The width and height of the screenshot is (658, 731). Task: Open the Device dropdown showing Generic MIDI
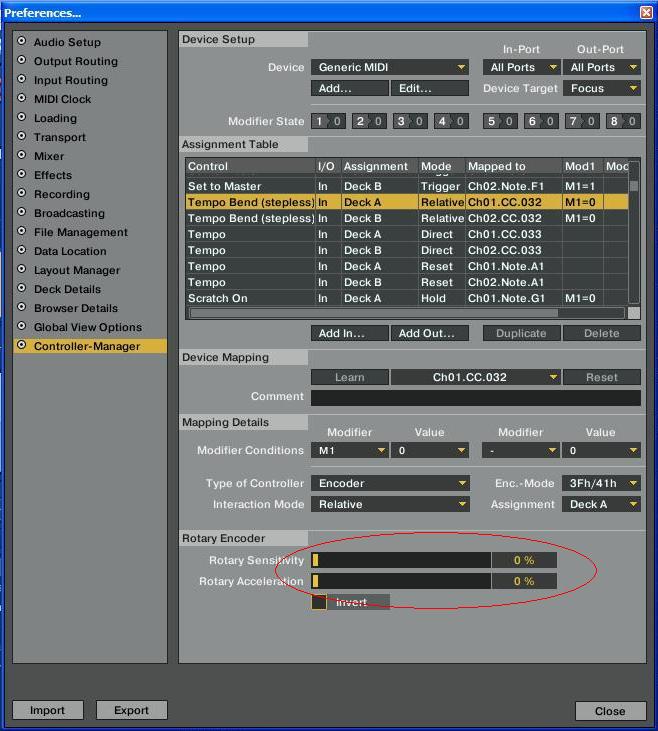coord(390,67)
